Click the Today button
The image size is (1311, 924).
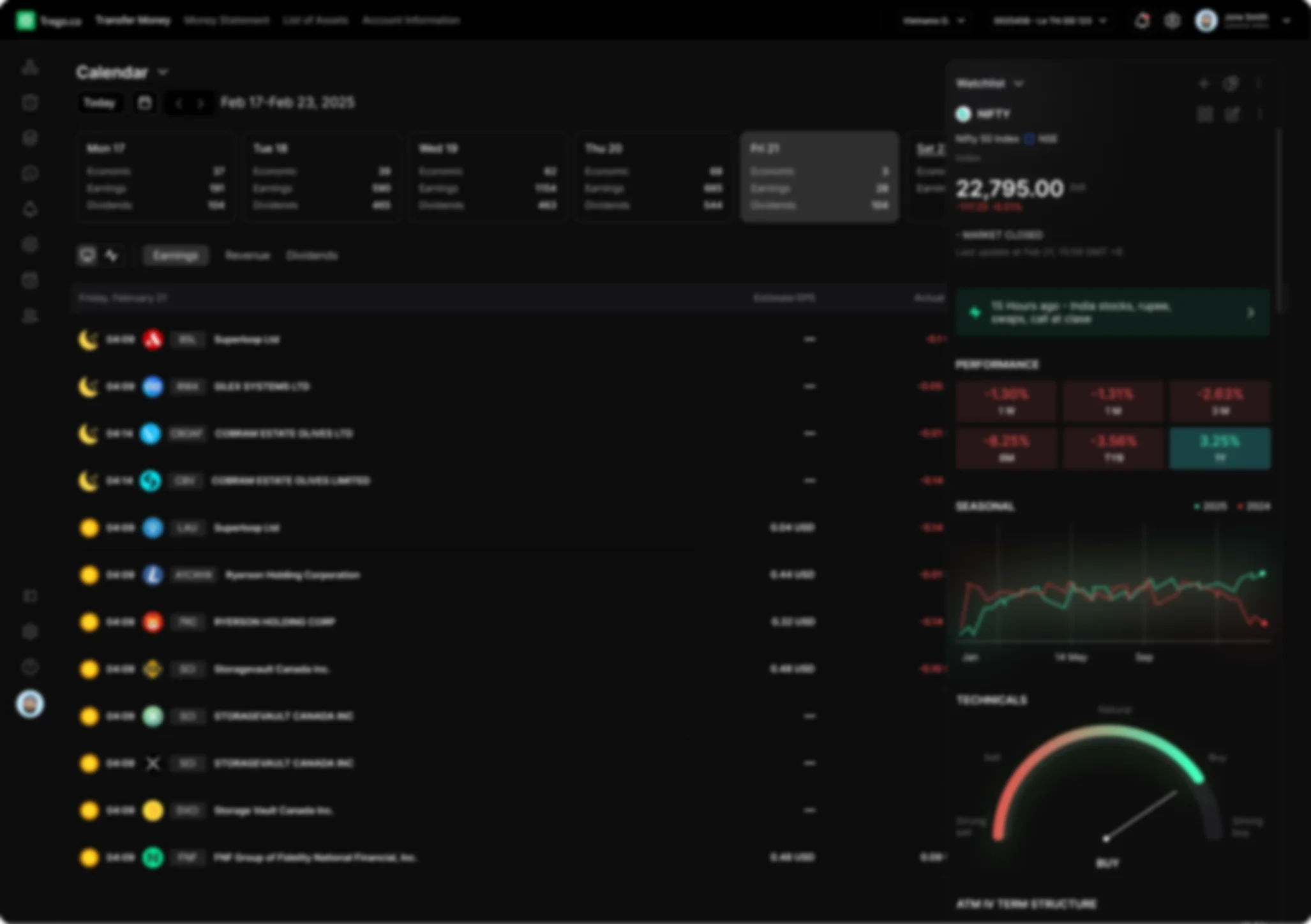click(x=100, y=103)
